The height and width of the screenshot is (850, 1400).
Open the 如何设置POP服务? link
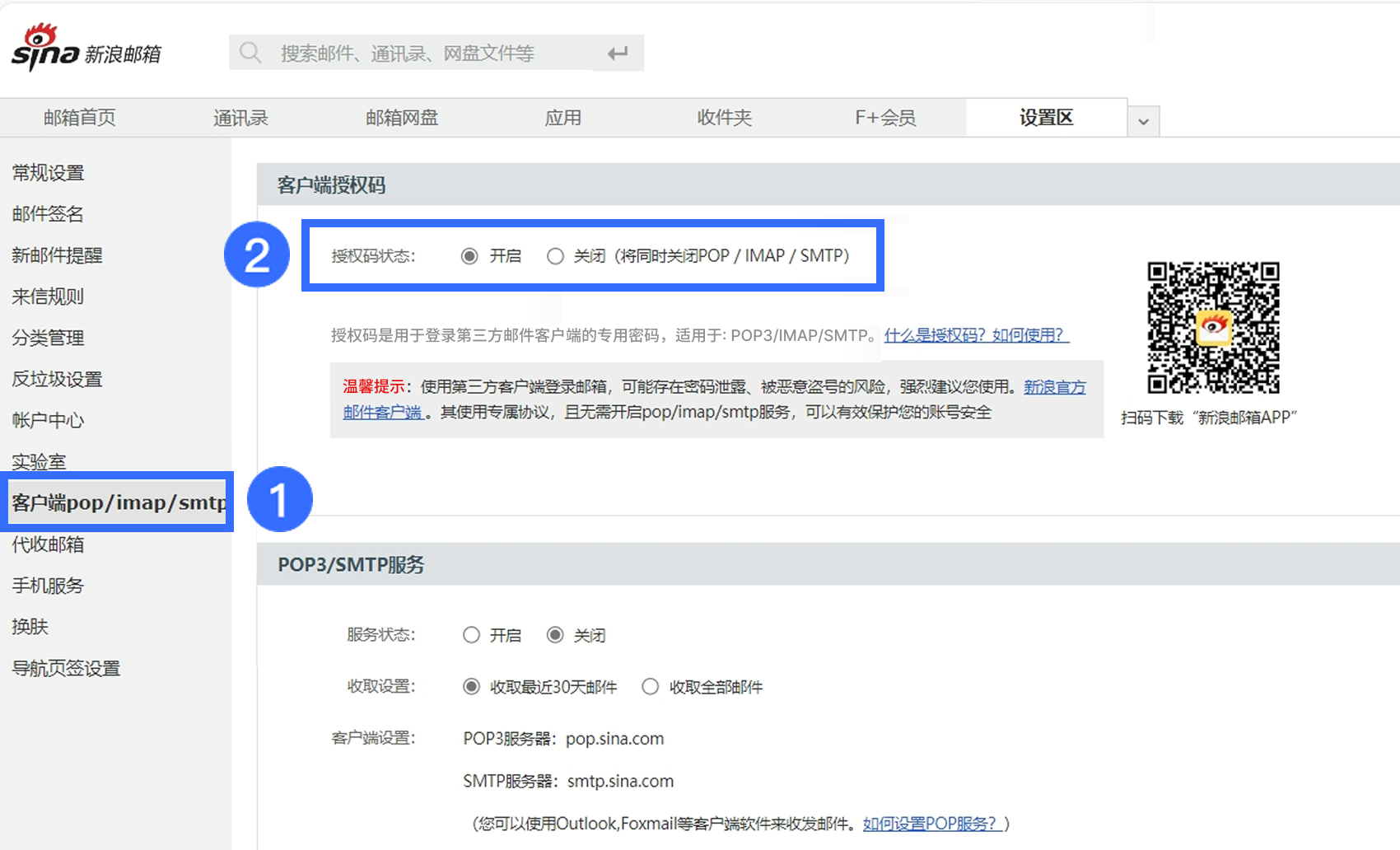point(931,824)
